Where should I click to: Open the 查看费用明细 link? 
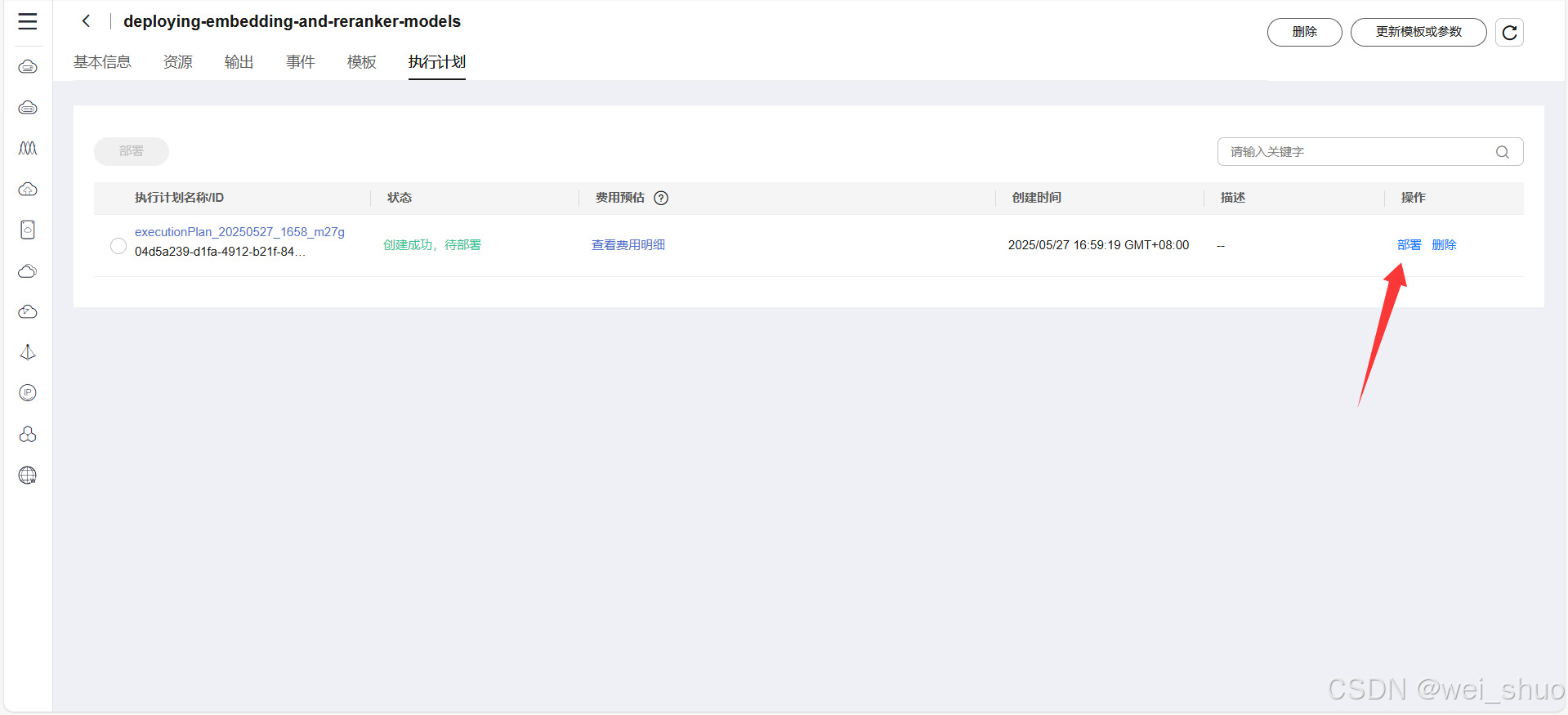[x=628, y=245]
